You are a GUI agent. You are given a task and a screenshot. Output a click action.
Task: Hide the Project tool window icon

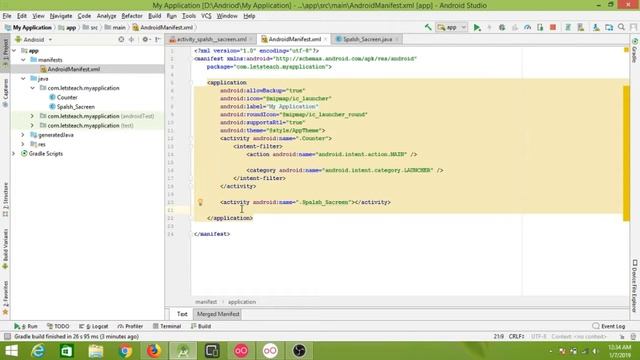tap(158, 40)
